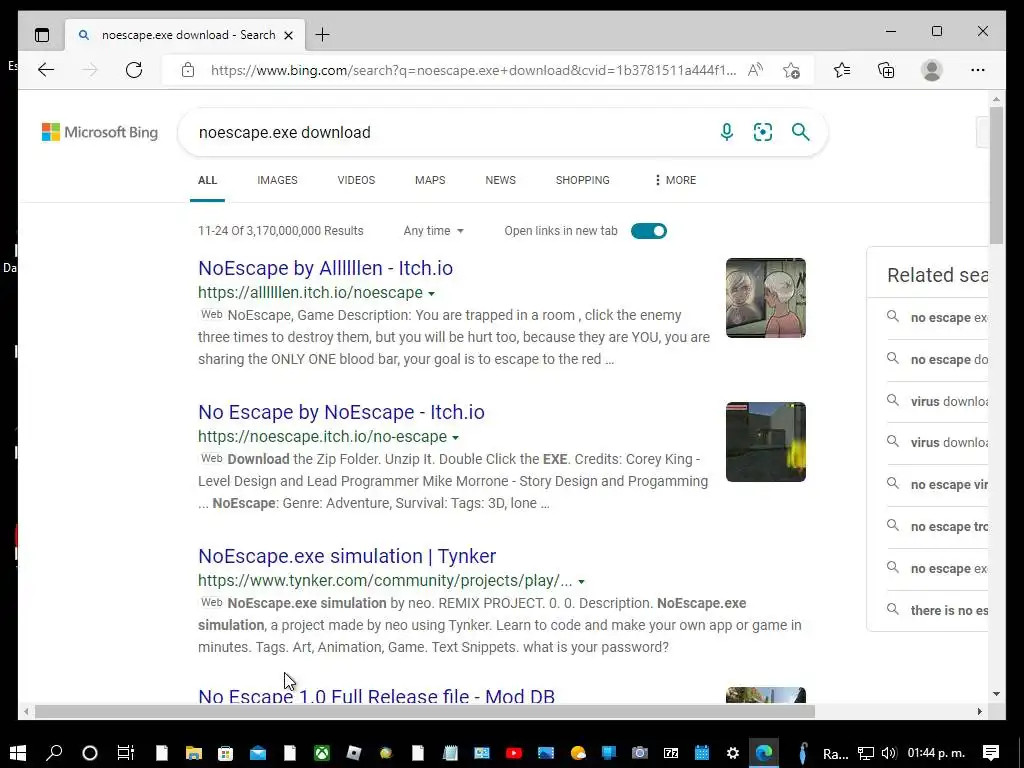
Task: Select related search 'no escape do'
Action: point(938,360)
